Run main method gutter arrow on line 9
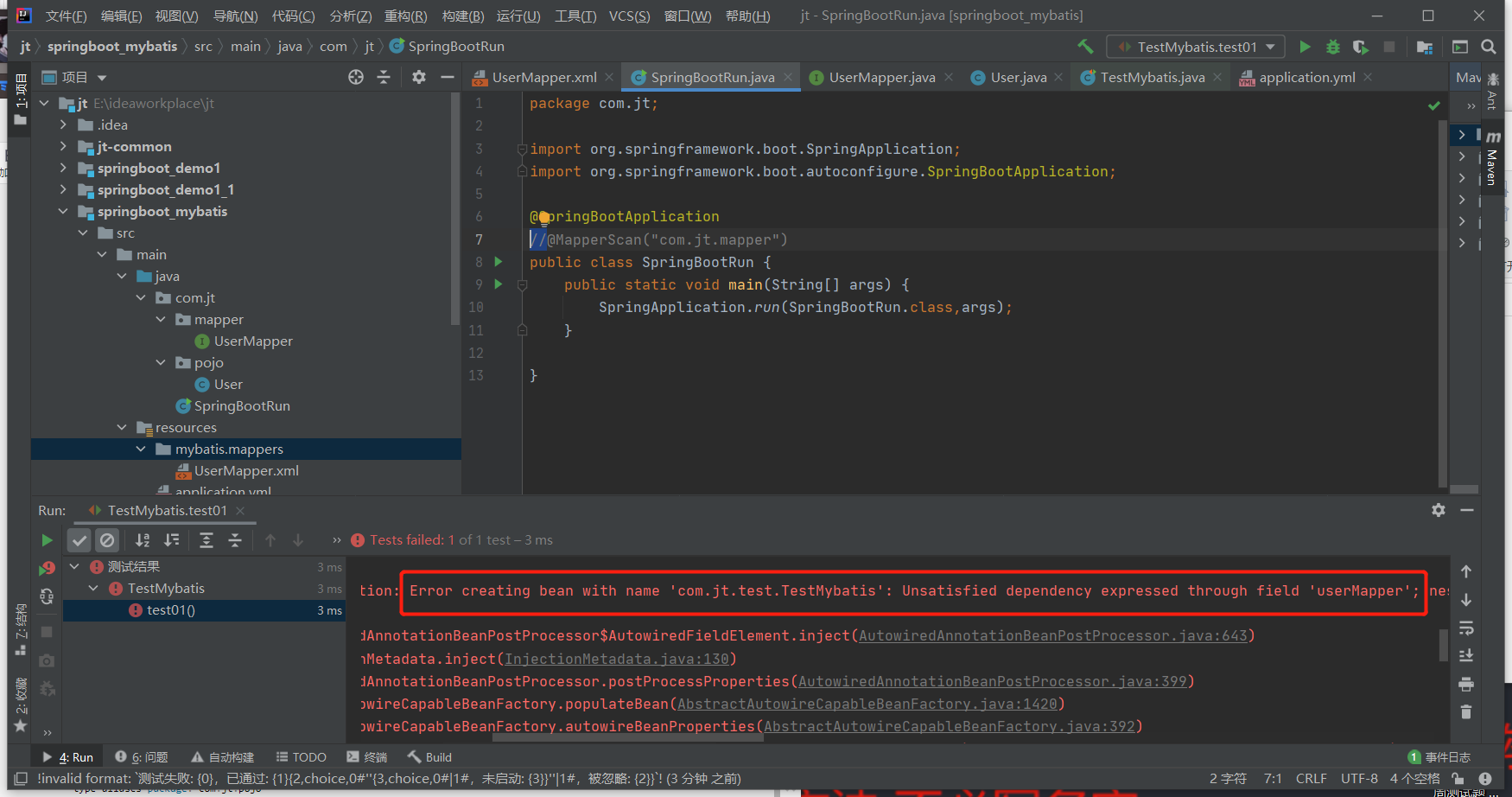This screenshot has height=797, width=1512. click(499, 284)
